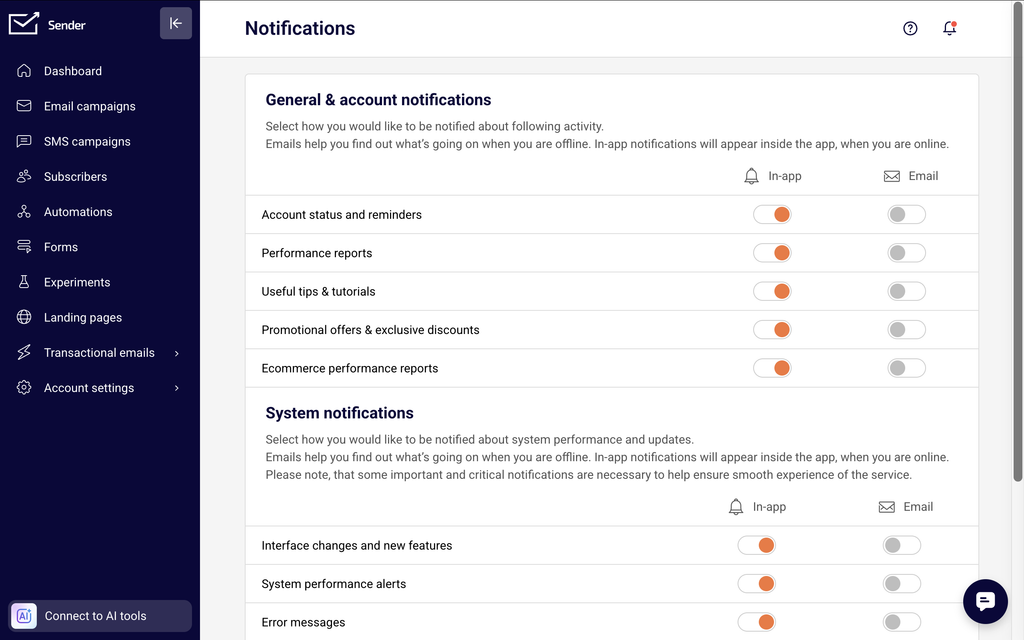Enable email Promotional offers & exclusive discounts

[x=906, y=330]
